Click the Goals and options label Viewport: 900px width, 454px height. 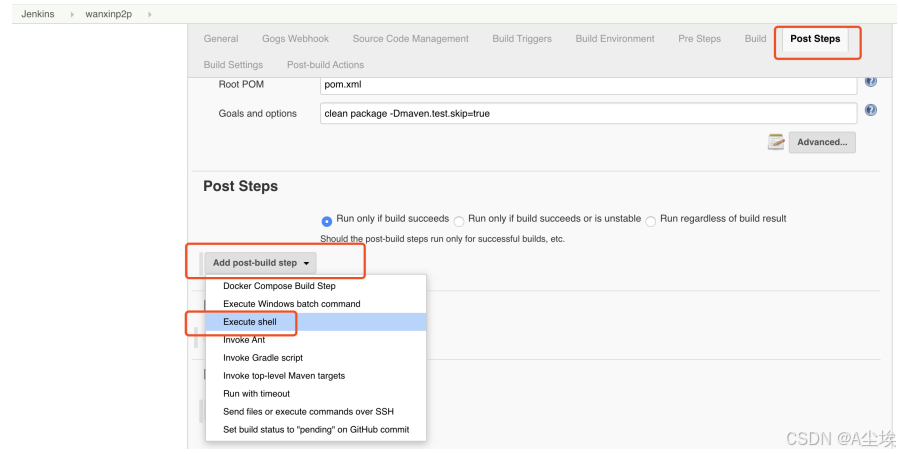coord(258,114)
